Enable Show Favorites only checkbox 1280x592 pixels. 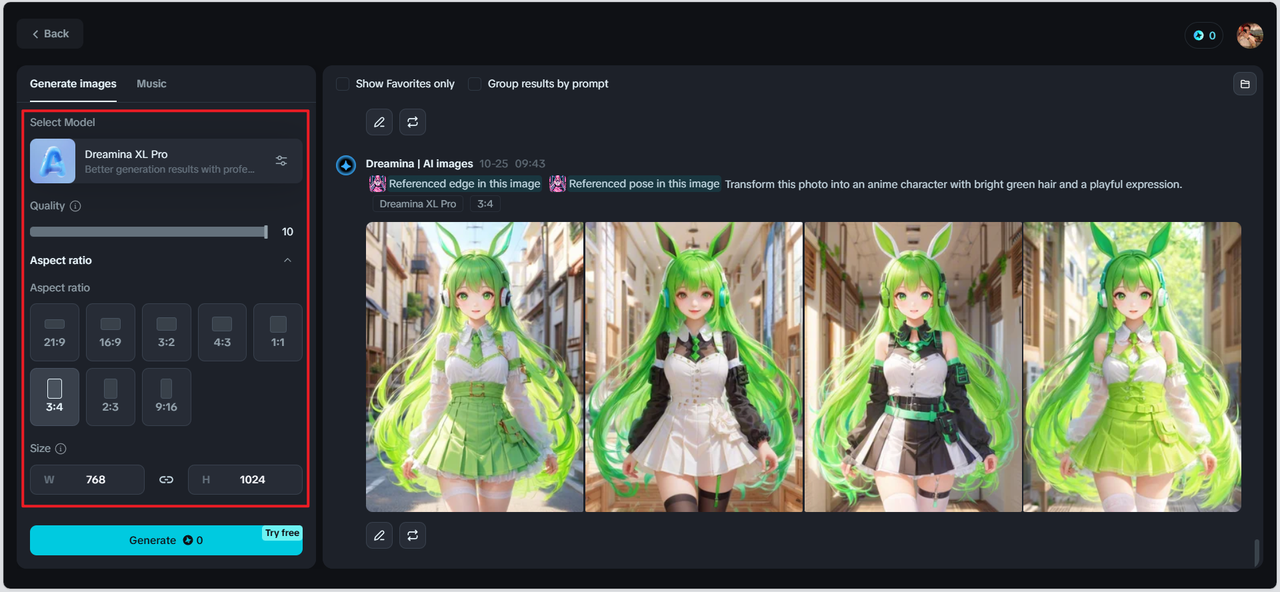[x=343, y=84]
